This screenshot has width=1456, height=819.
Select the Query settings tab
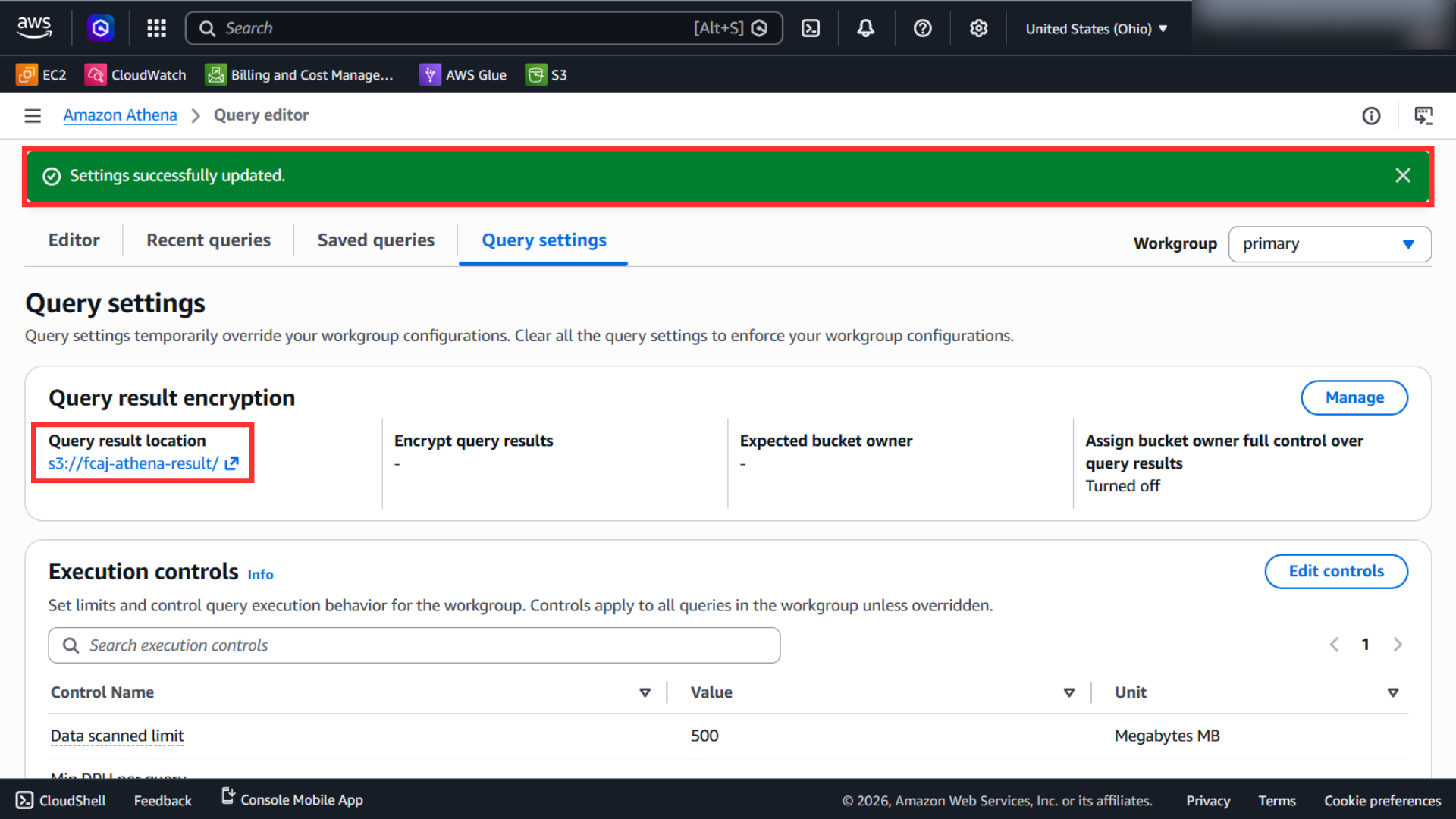pyautogui.click(x=544, y=240)
